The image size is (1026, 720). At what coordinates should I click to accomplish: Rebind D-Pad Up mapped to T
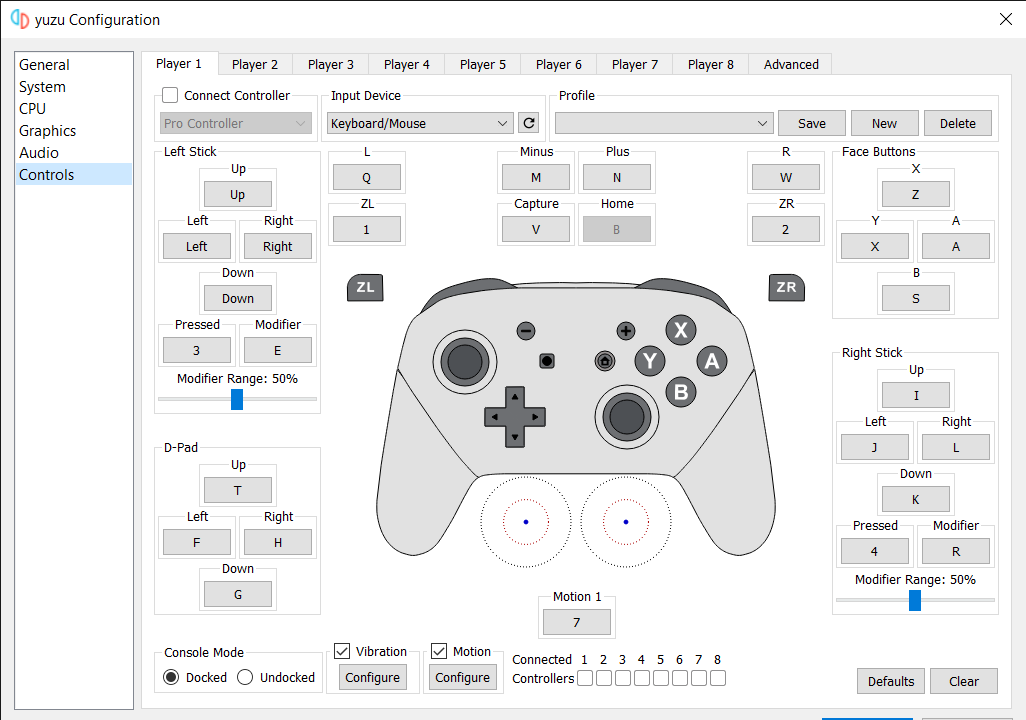point(238,490)
